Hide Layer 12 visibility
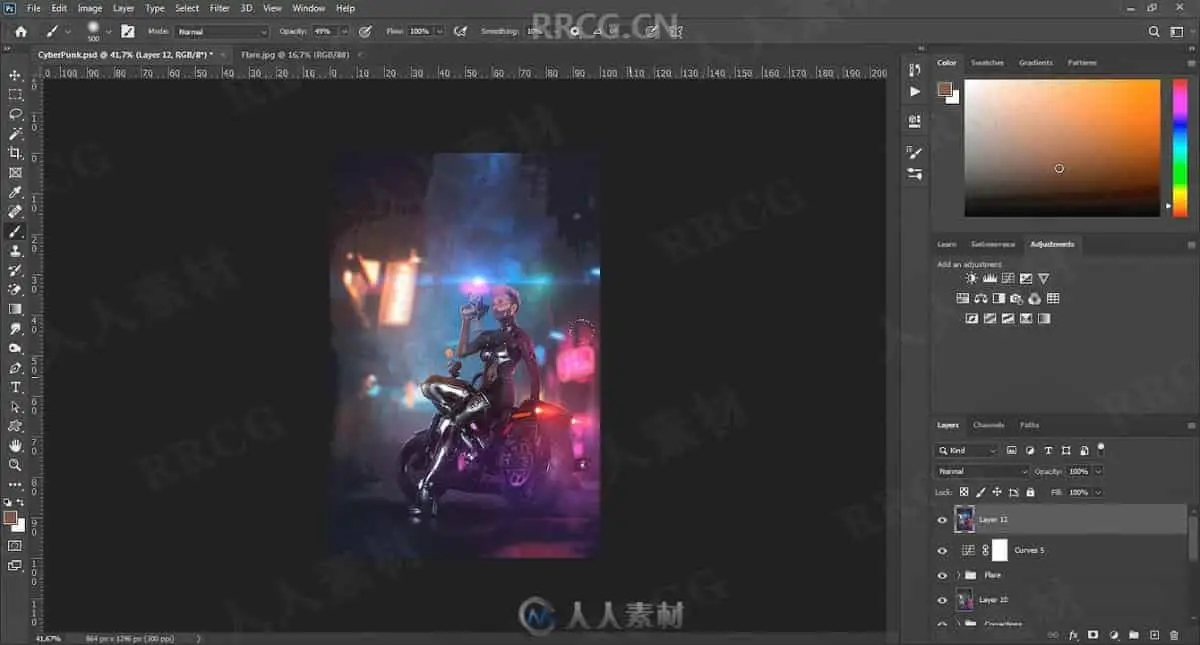 [942, 520]
